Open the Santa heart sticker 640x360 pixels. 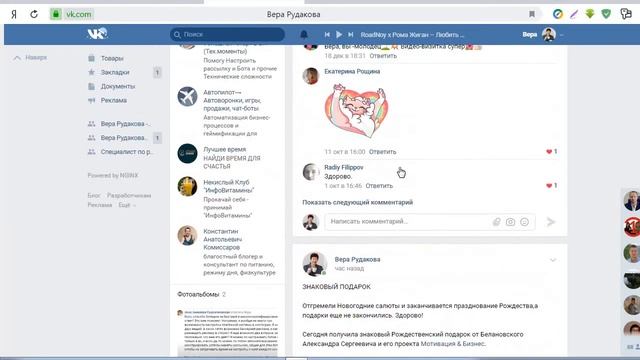(357, 111)
